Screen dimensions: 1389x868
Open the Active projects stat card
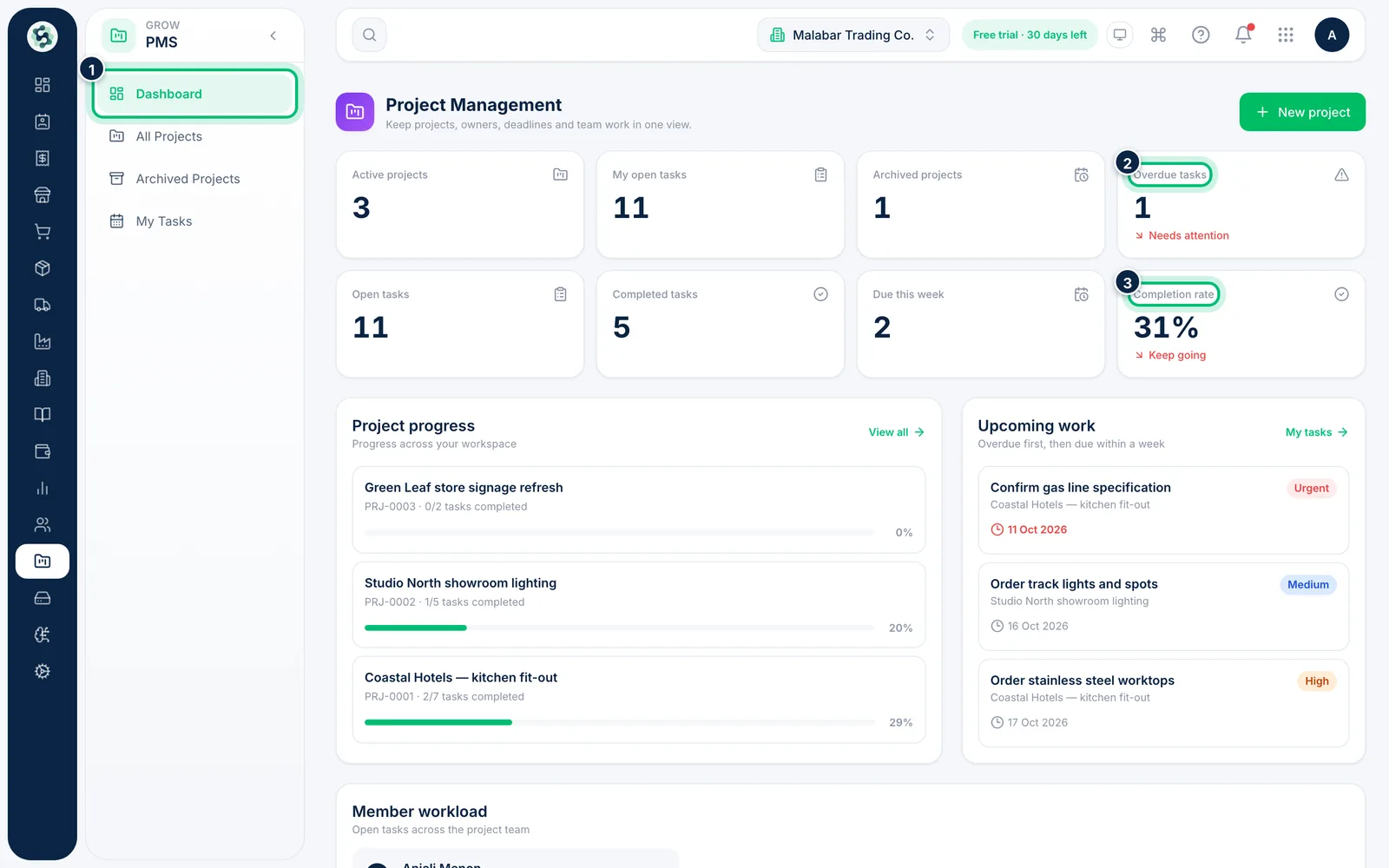460,205
